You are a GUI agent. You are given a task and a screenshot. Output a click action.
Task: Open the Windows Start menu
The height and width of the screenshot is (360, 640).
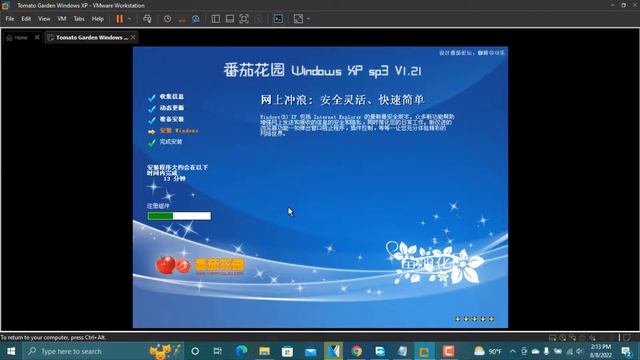pos(11,351)
